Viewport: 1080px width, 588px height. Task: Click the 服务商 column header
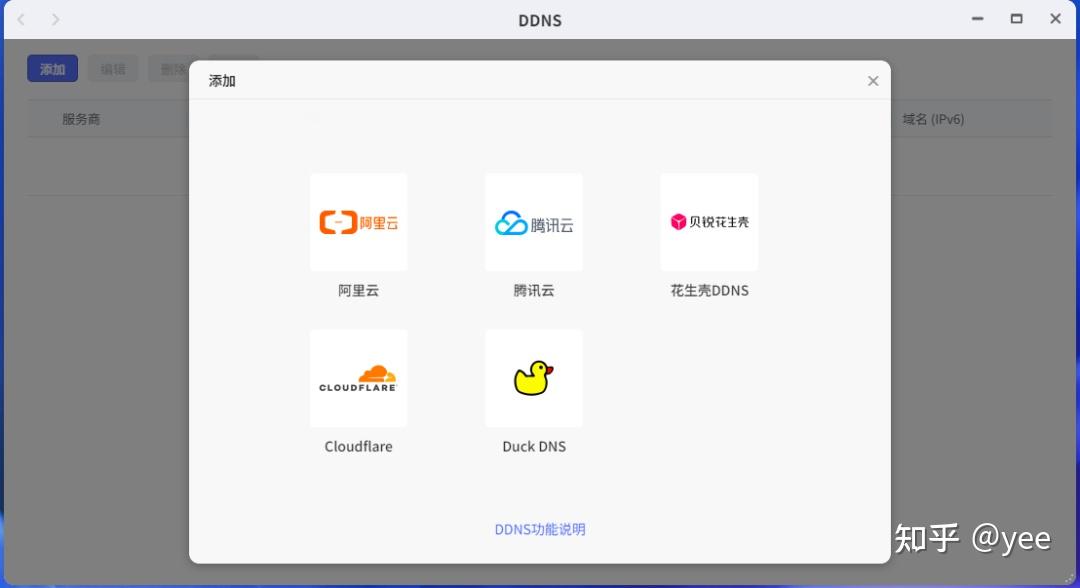[81, 119]
